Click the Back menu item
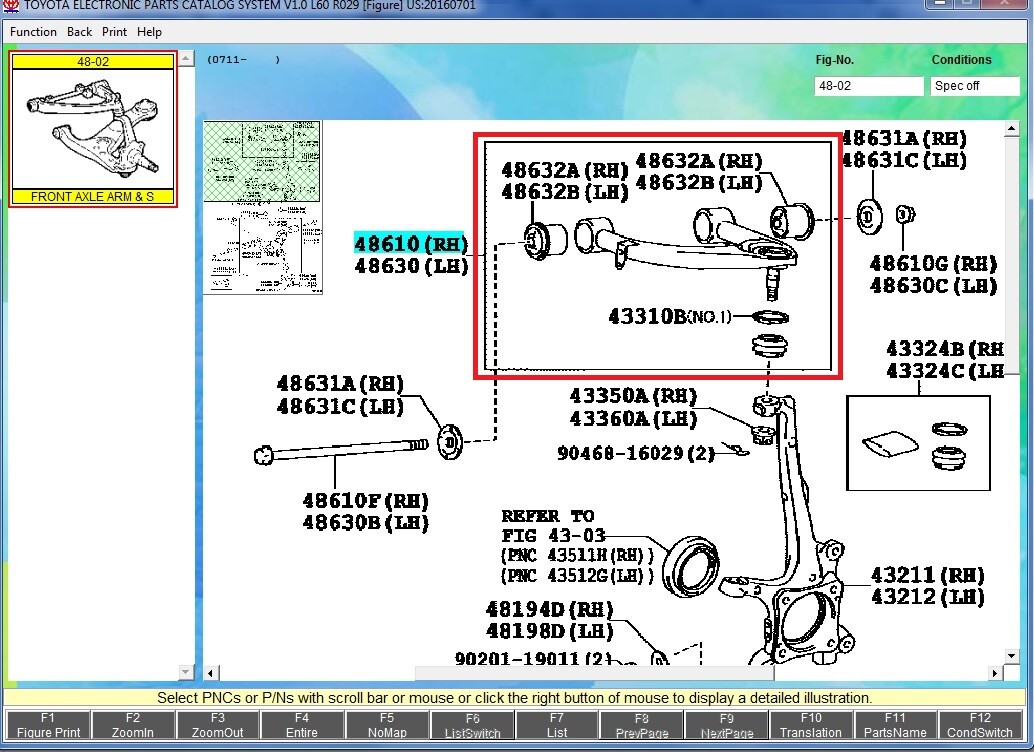This screenshot has height=752, width=1034. [x=79, y=32]
